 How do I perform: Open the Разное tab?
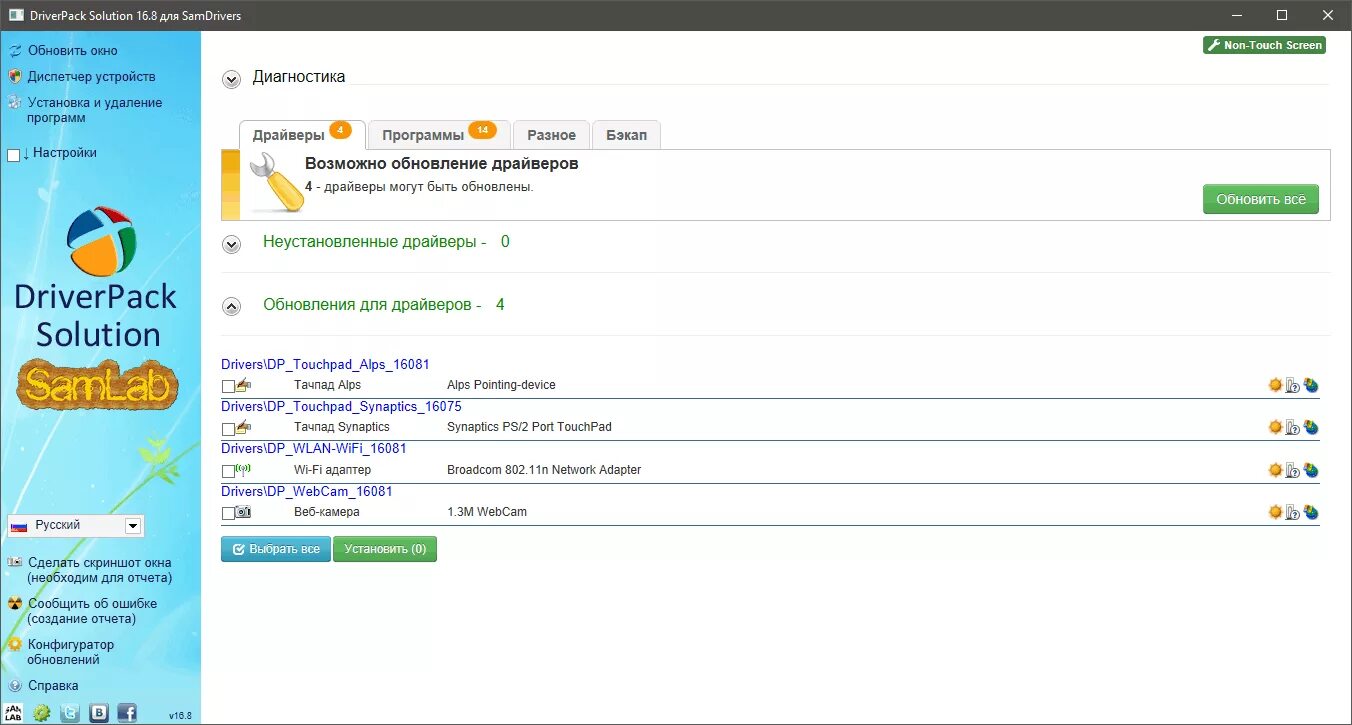(551, 135)
